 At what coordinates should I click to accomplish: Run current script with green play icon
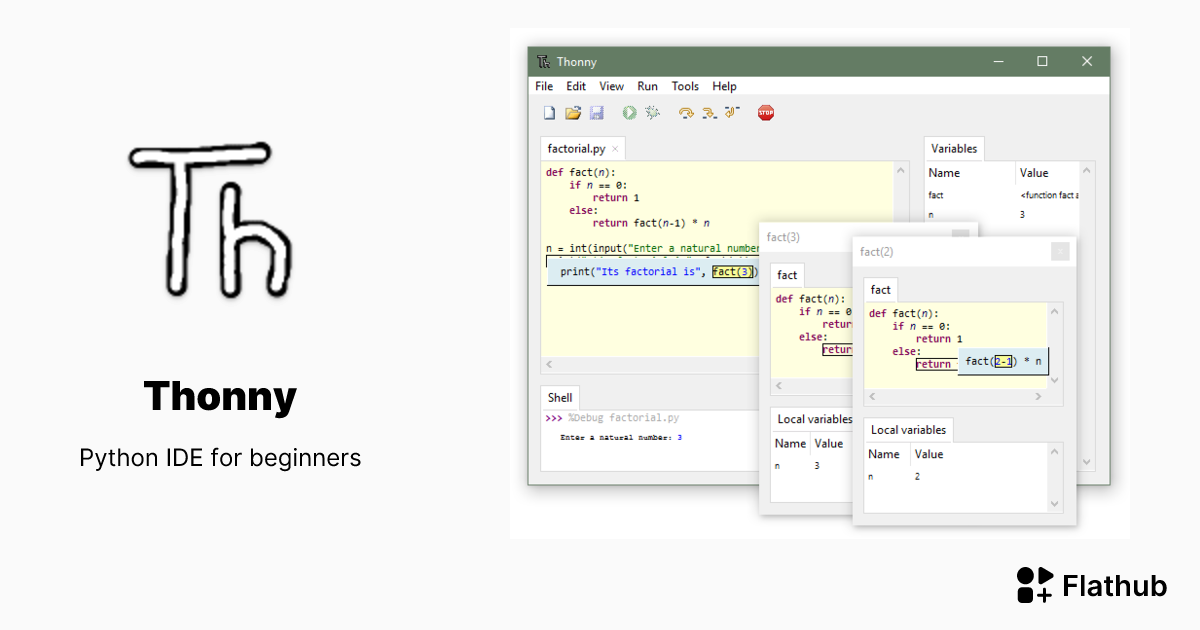point(630,113)
